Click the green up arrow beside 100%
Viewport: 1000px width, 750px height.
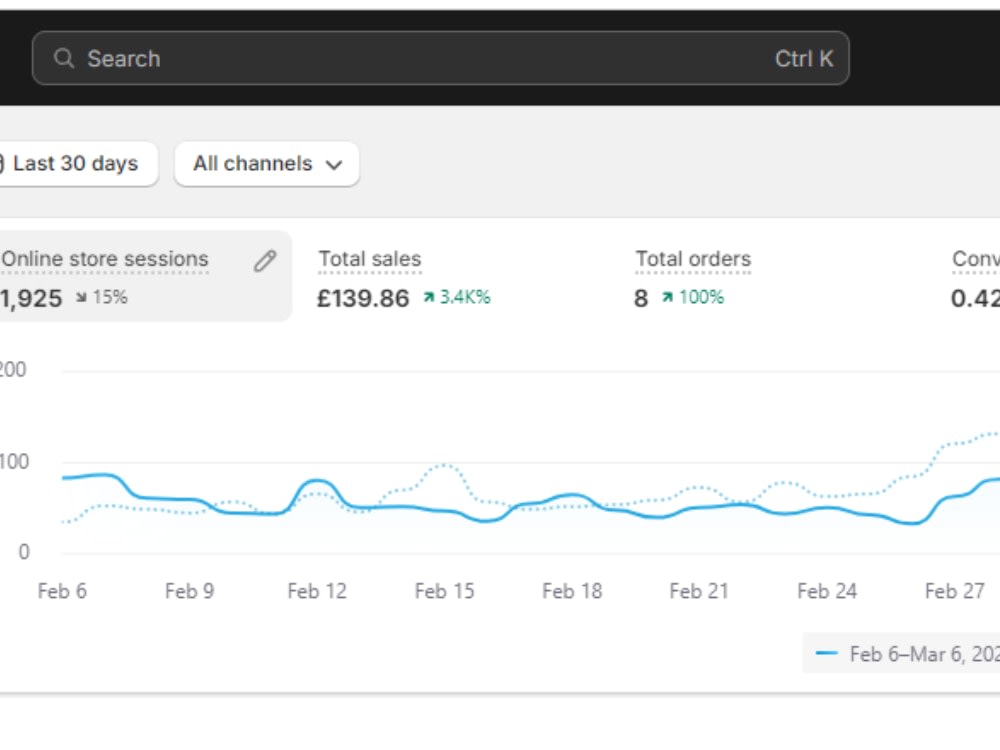(667, 297)
